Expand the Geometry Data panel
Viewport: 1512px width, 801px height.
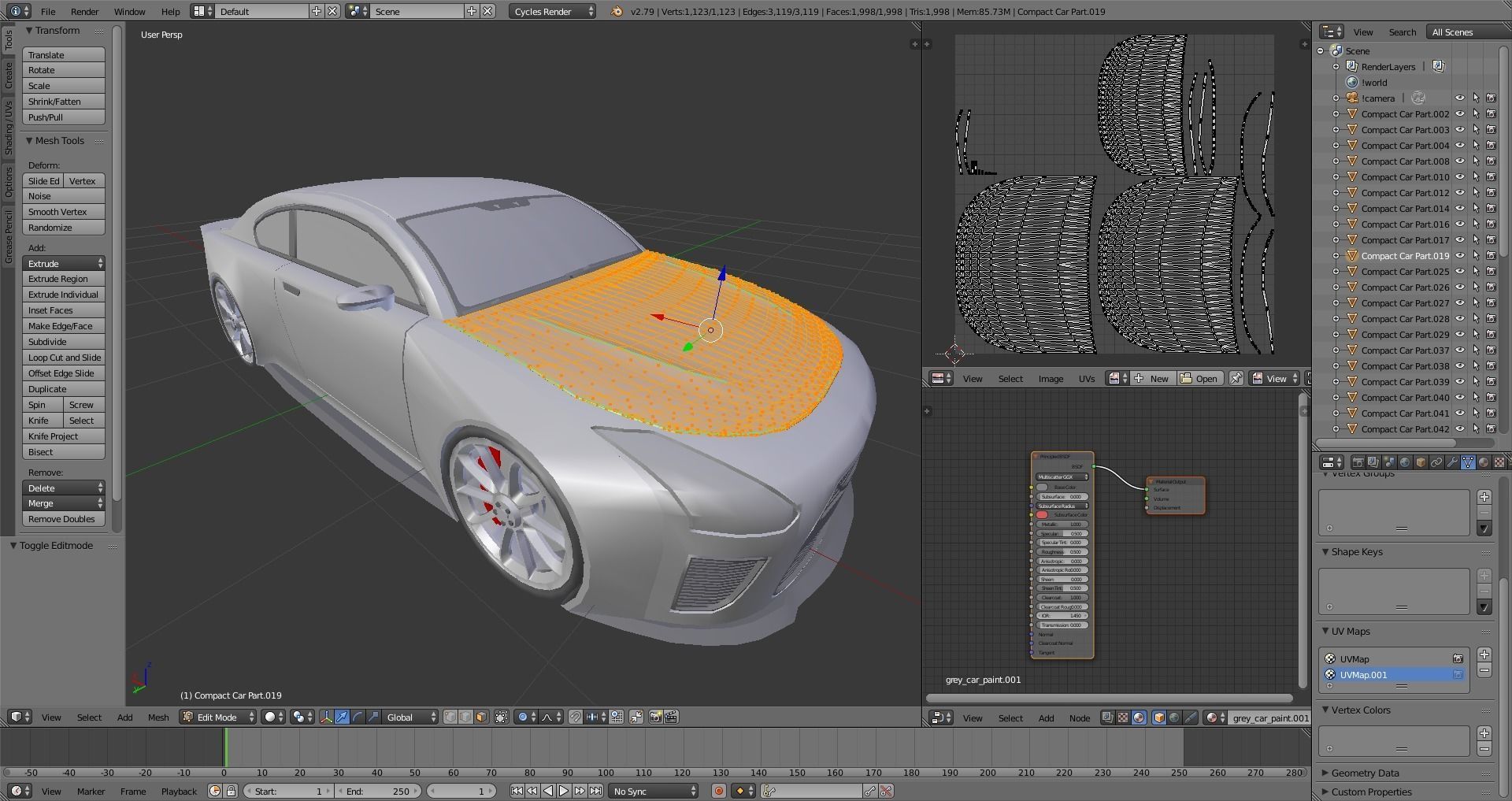(x=1365, y=773)
